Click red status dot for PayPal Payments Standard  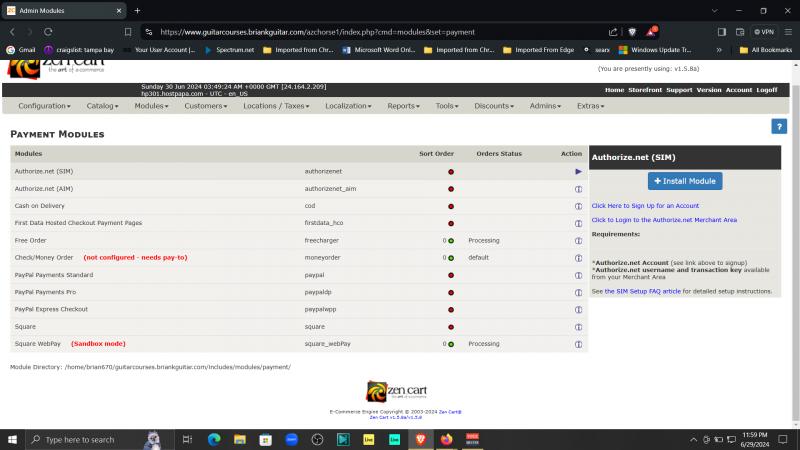(451, 276)
